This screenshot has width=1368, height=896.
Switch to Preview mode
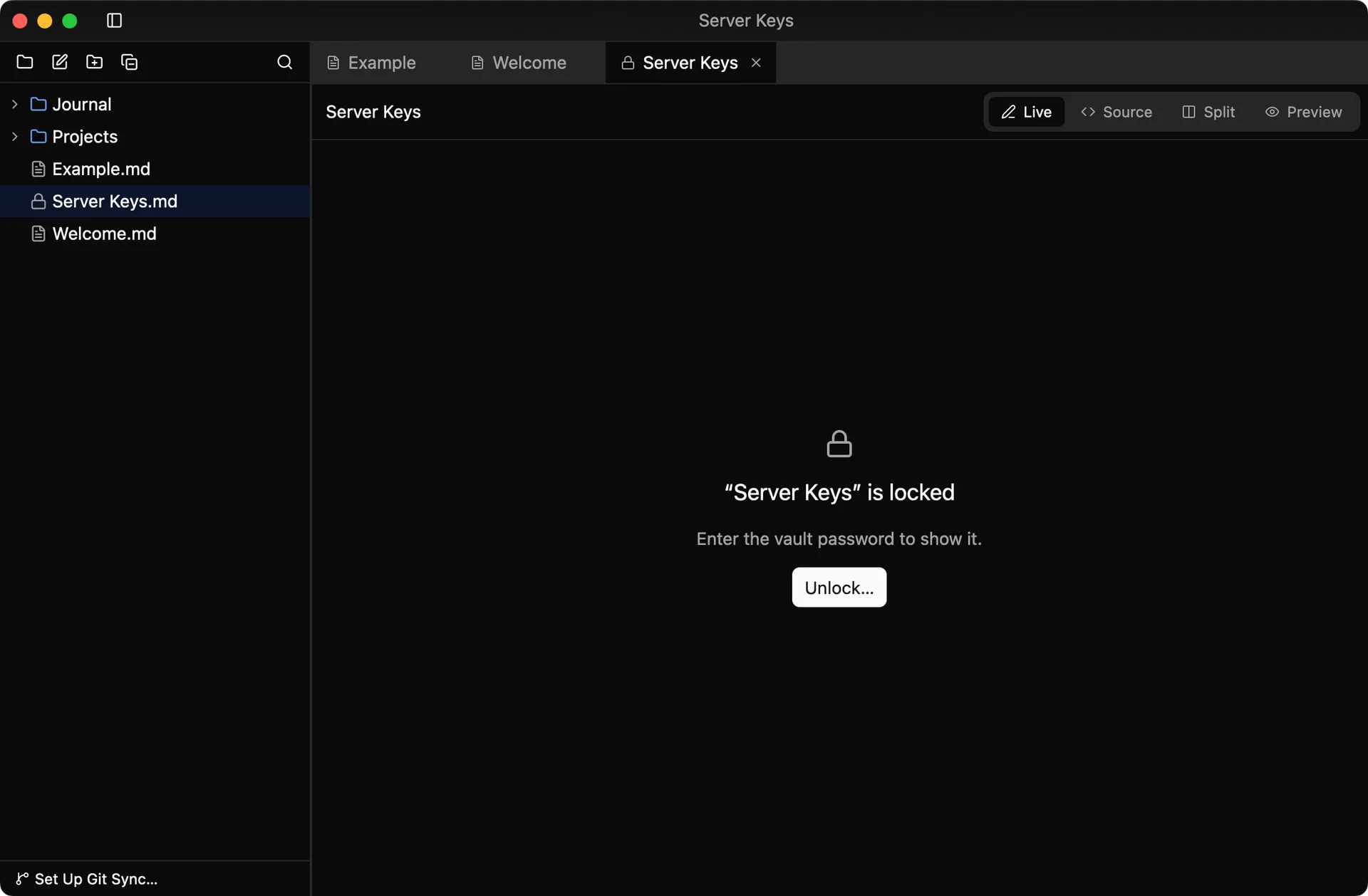pyautogui.click(x=1303, y=112)
